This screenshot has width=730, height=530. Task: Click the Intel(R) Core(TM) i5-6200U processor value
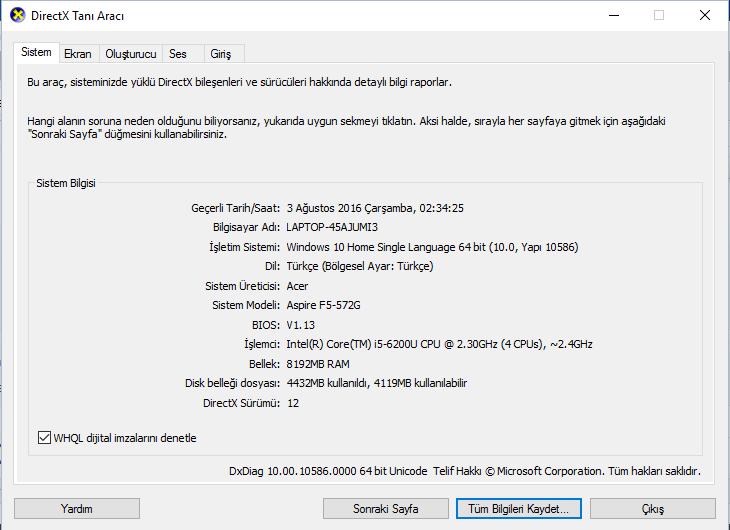pos(439,344)
